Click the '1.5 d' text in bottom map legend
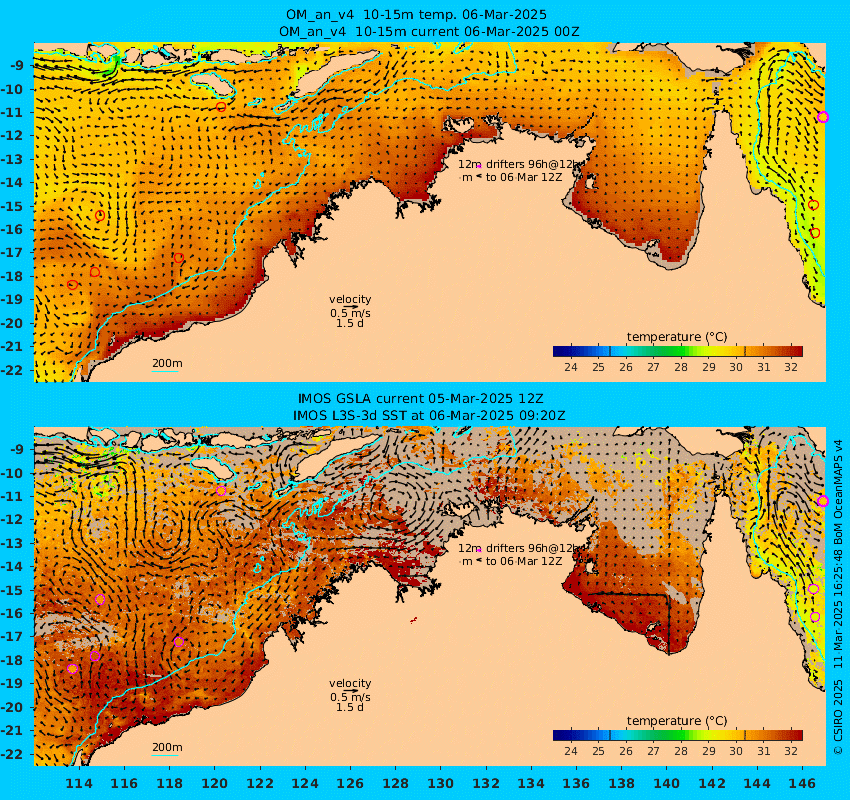The height and width of the screenshot is (800, 850). tap(350, 707)
